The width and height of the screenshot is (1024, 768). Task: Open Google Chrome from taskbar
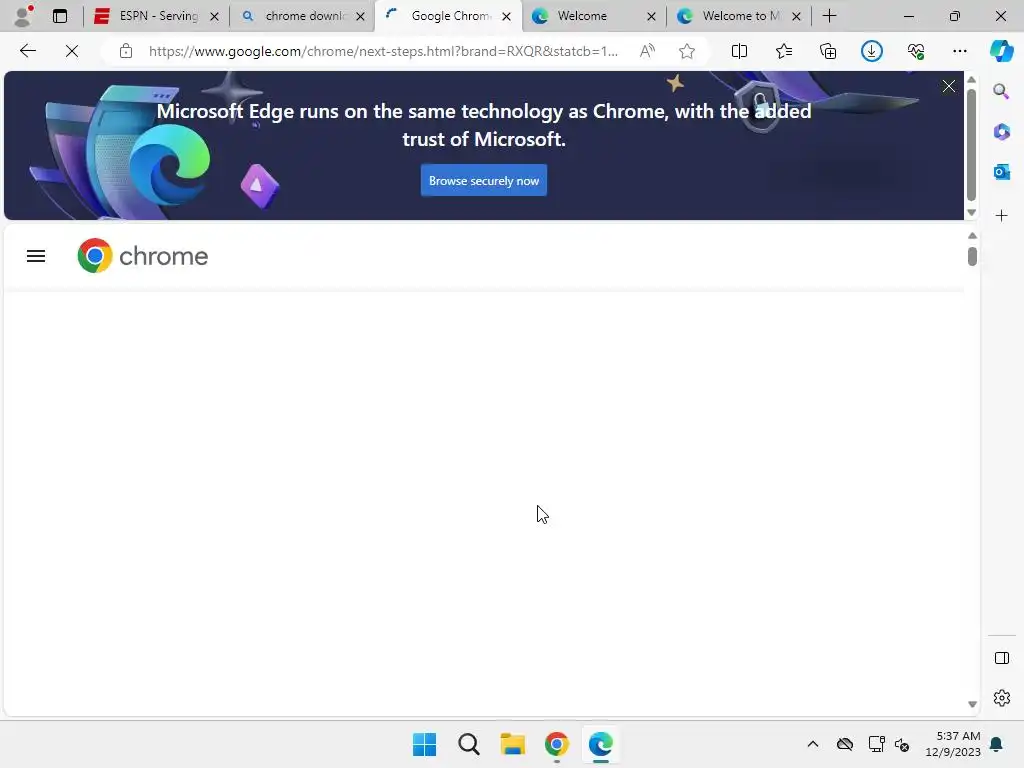(x=556, y=744)
